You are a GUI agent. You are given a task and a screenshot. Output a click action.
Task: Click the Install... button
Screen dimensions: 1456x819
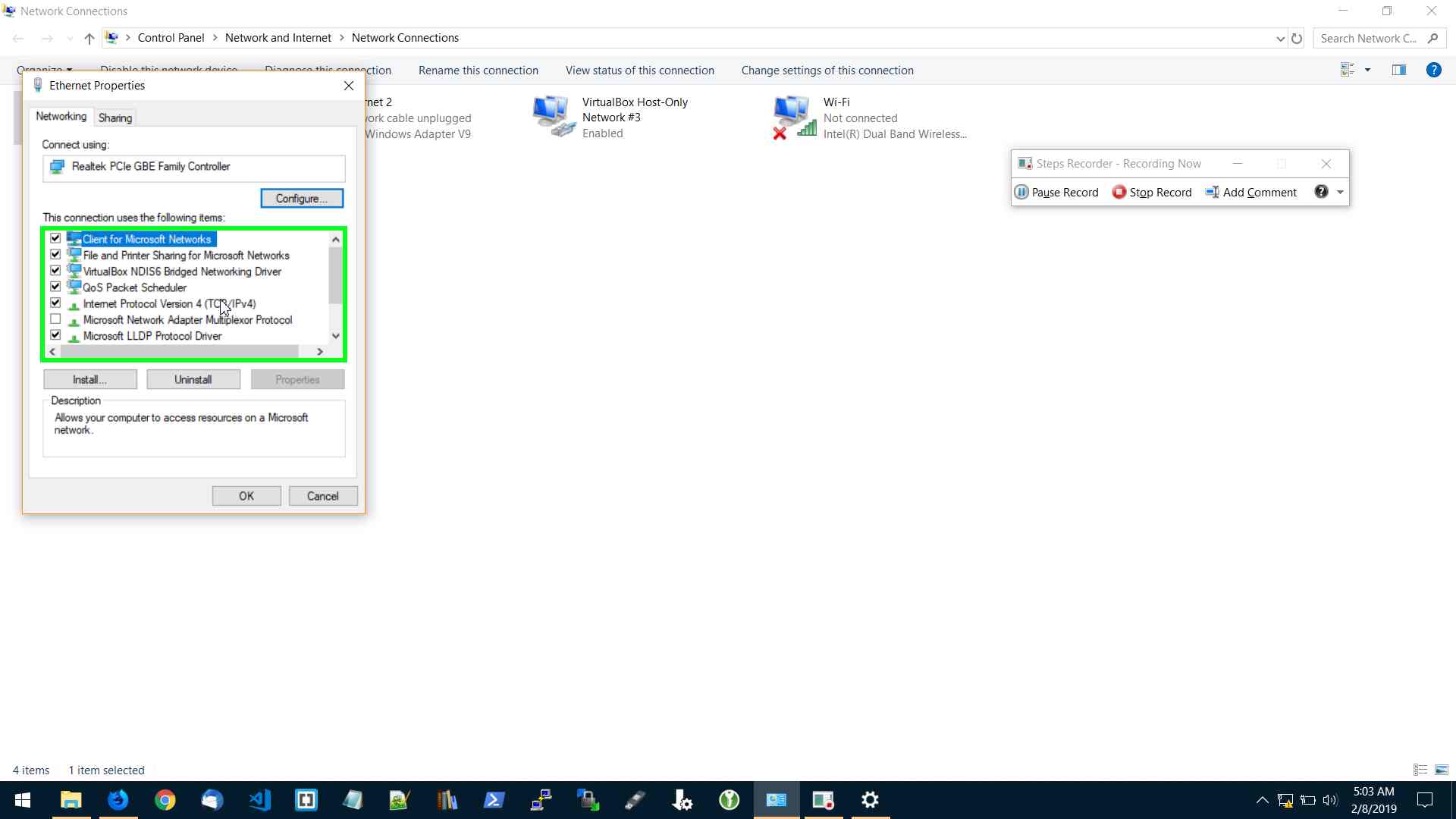(89, 379)
